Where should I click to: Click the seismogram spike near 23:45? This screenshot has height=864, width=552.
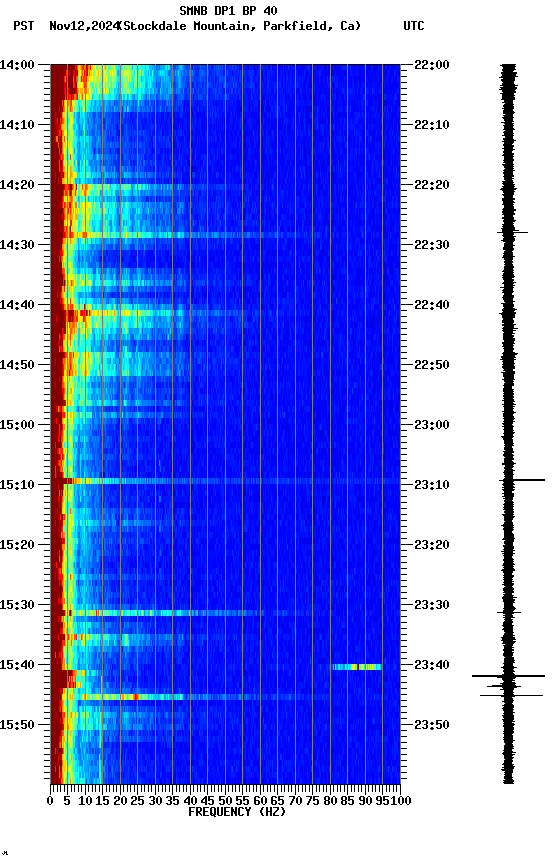click(511, 695)
